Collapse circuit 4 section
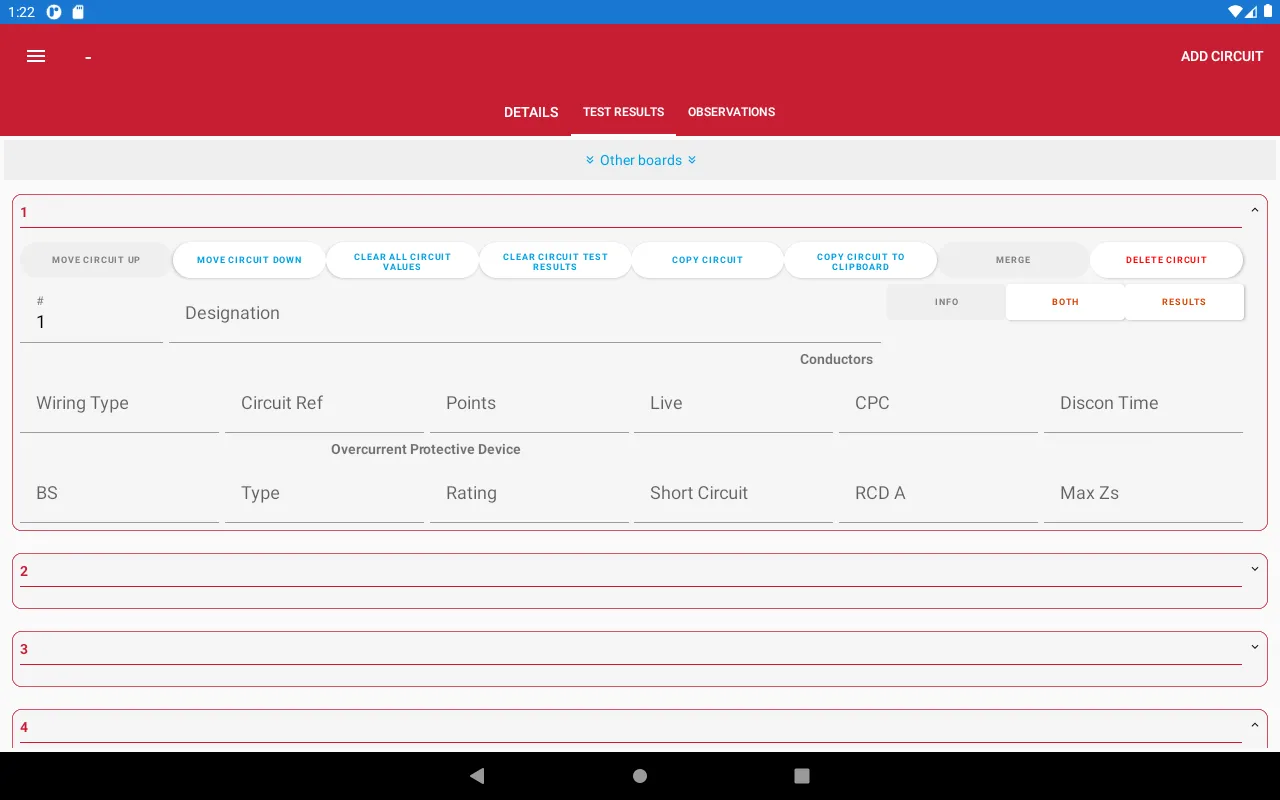Screen dimensions: 1280x800 tap(1255, 724)
